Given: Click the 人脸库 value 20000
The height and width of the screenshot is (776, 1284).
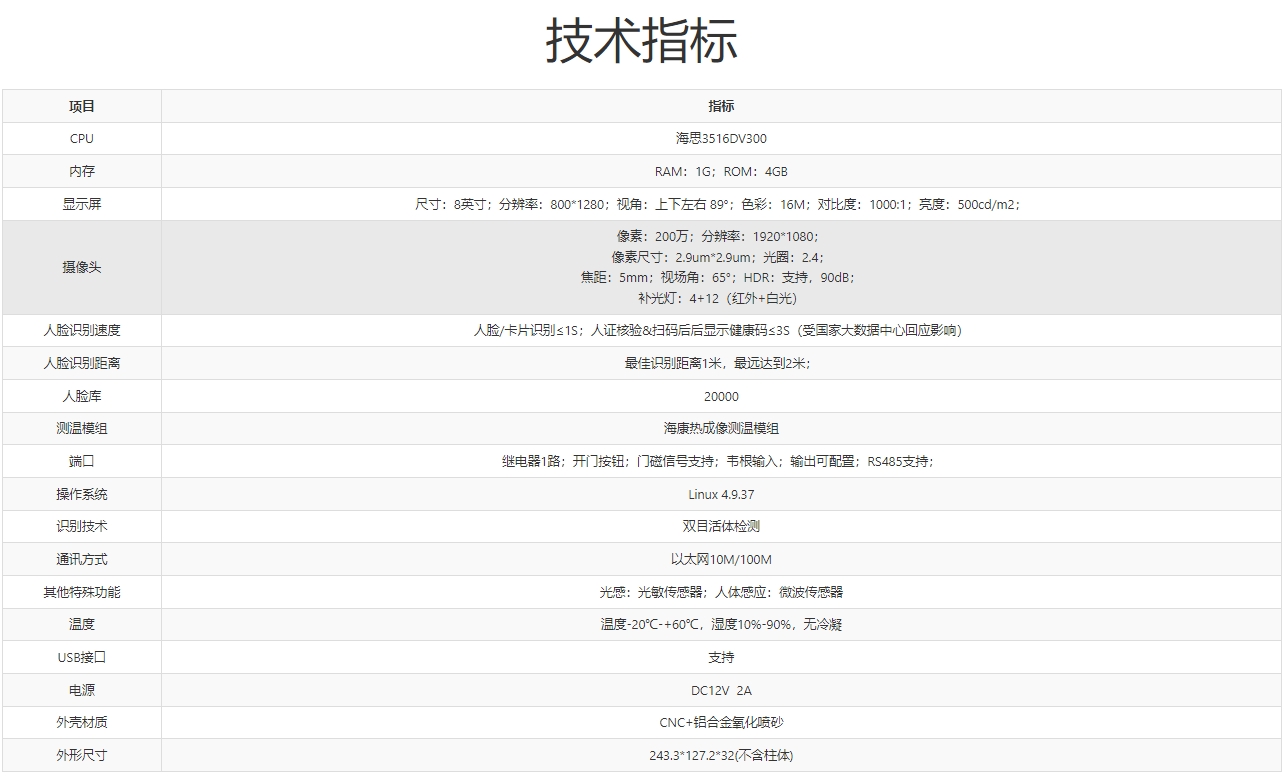Looking at the screenshot, I should tap(721, 396).
